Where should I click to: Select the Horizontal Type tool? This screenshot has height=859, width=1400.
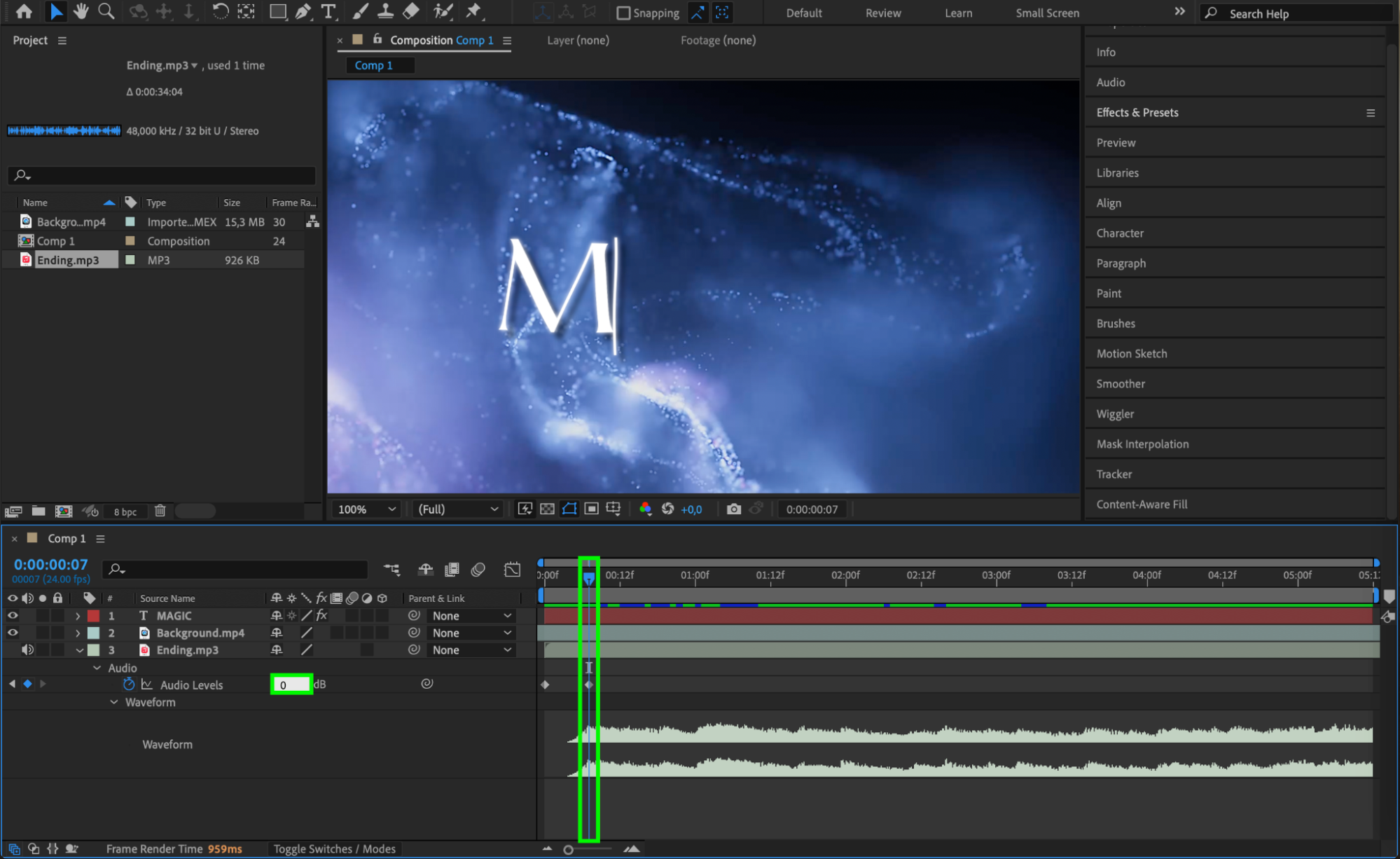328,11
